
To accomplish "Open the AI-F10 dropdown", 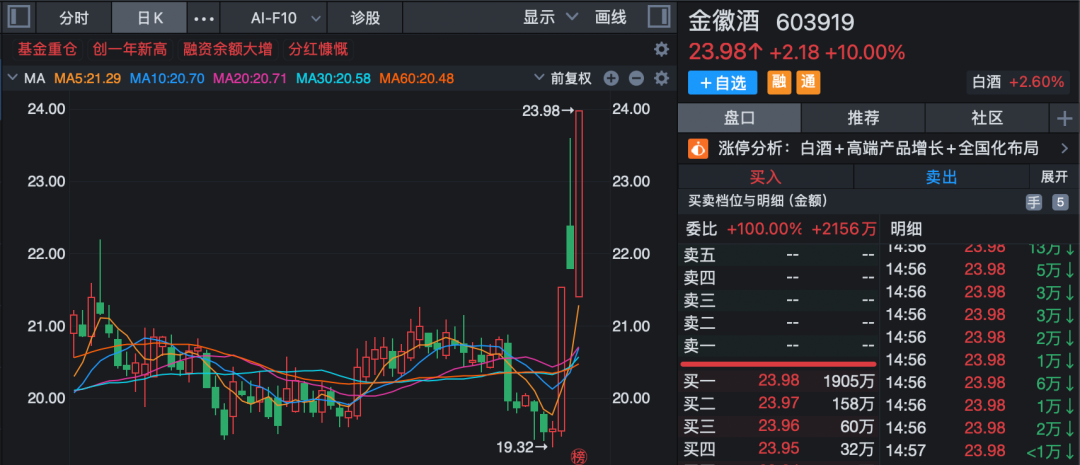I will 284,18.
